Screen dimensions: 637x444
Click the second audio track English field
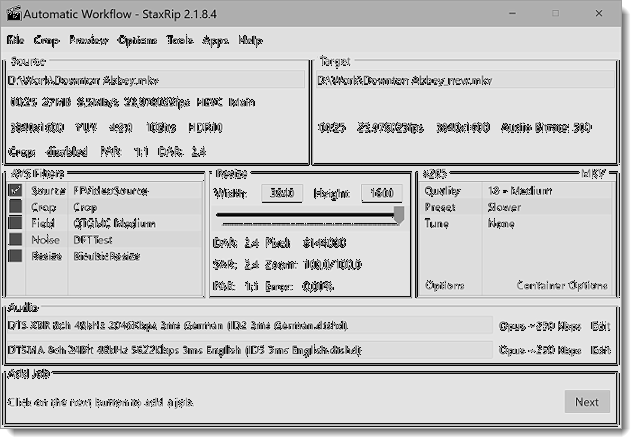pyautogui.click(x=250, y=350)
